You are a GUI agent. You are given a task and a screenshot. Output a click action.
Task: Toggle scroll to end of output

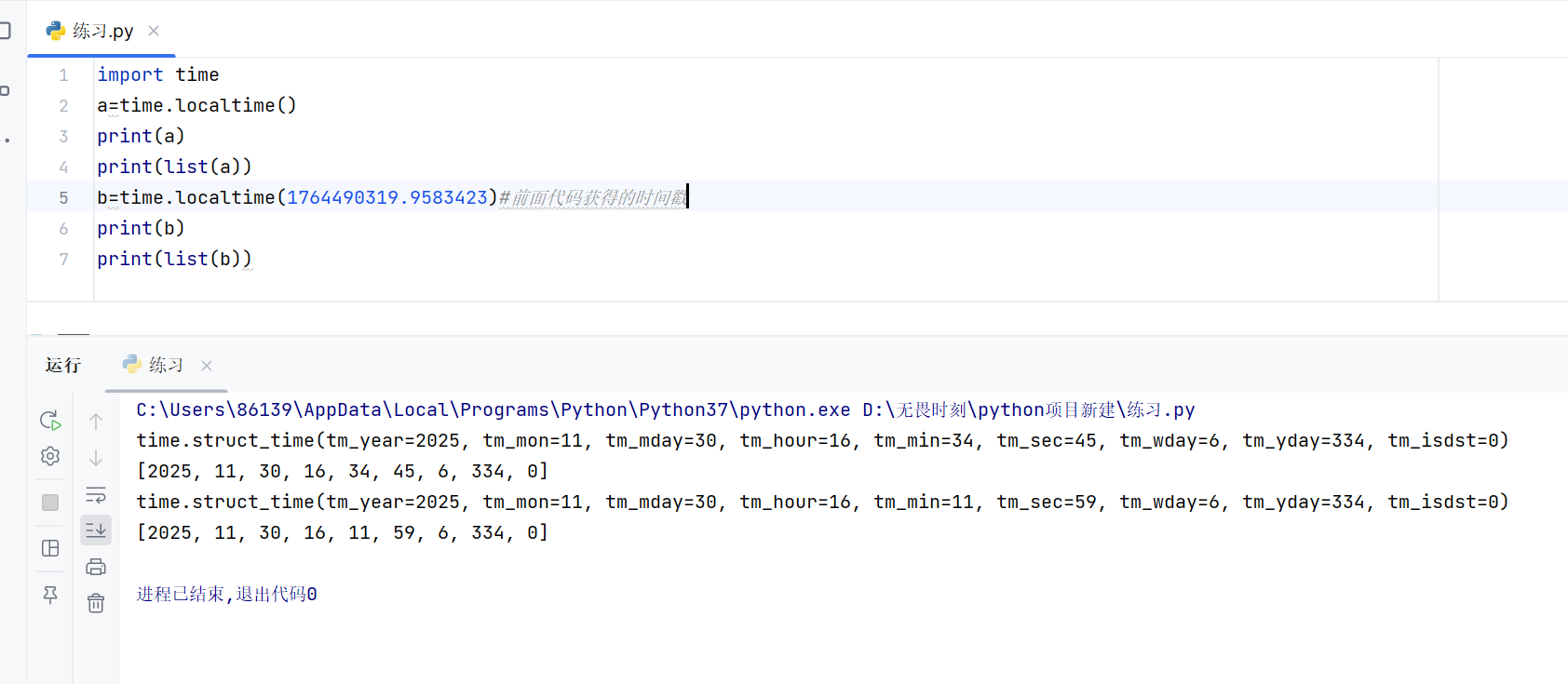[x=96, y=530]
